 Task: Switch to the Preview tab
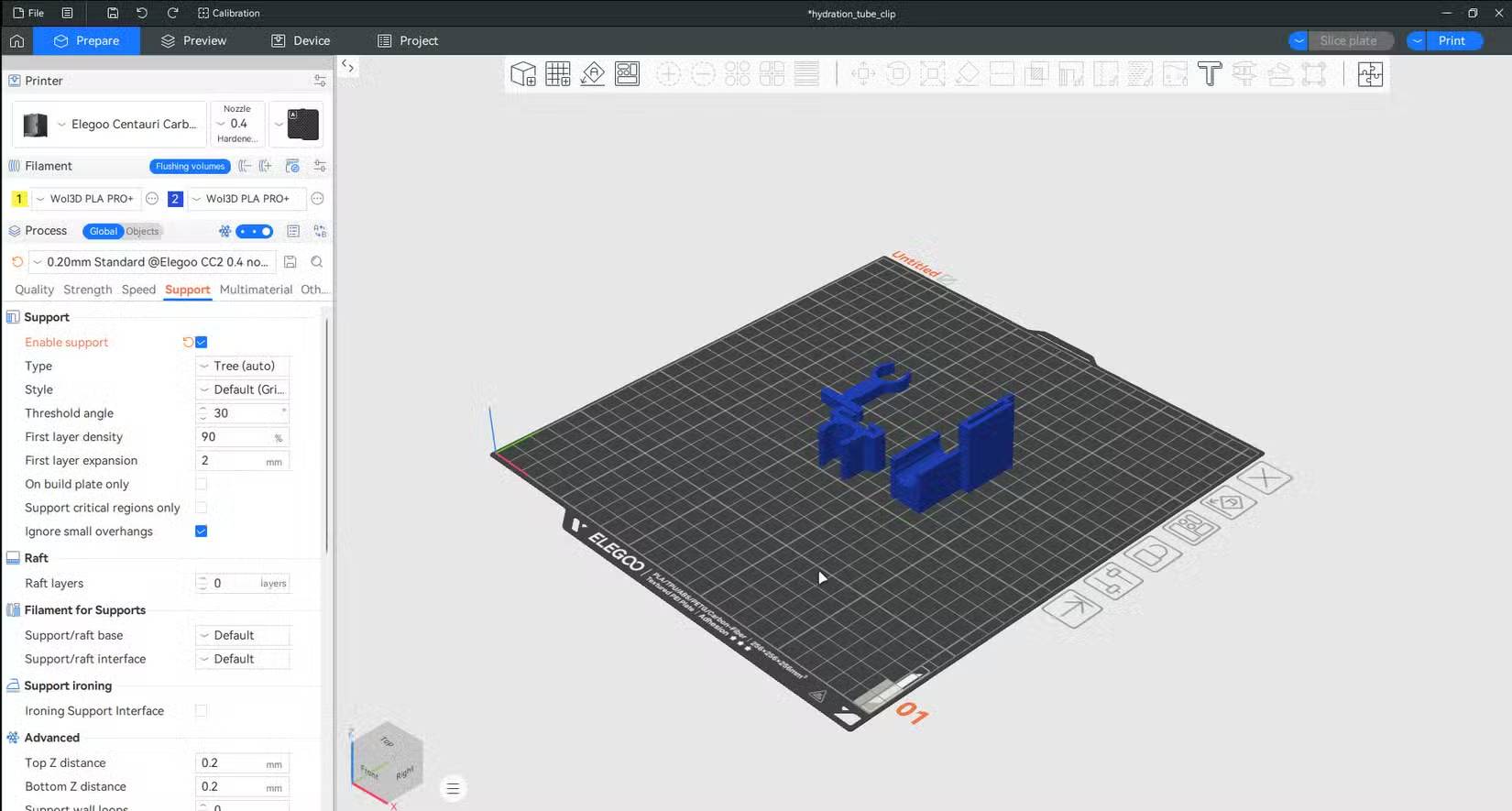[193, 40]
